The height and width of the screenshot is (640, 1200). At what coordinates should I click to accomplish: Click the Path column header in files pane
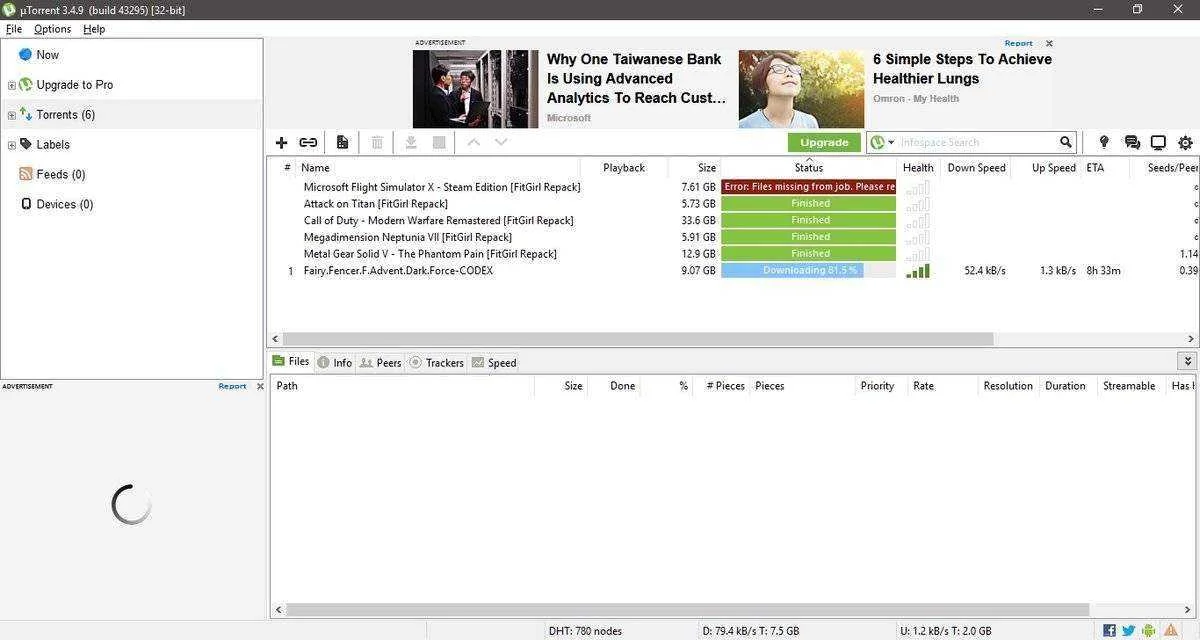point(287,385)
